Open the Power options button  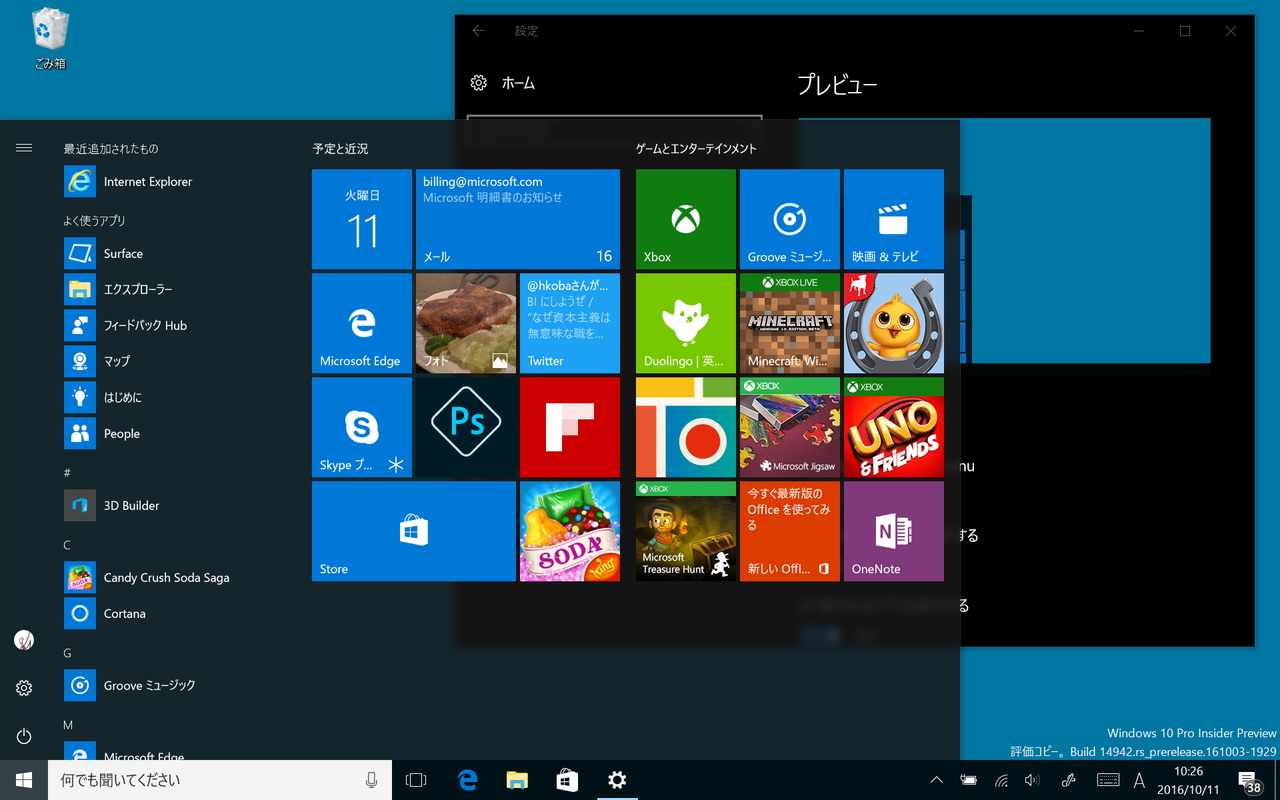pyautogui.click(x=24, y=736)
